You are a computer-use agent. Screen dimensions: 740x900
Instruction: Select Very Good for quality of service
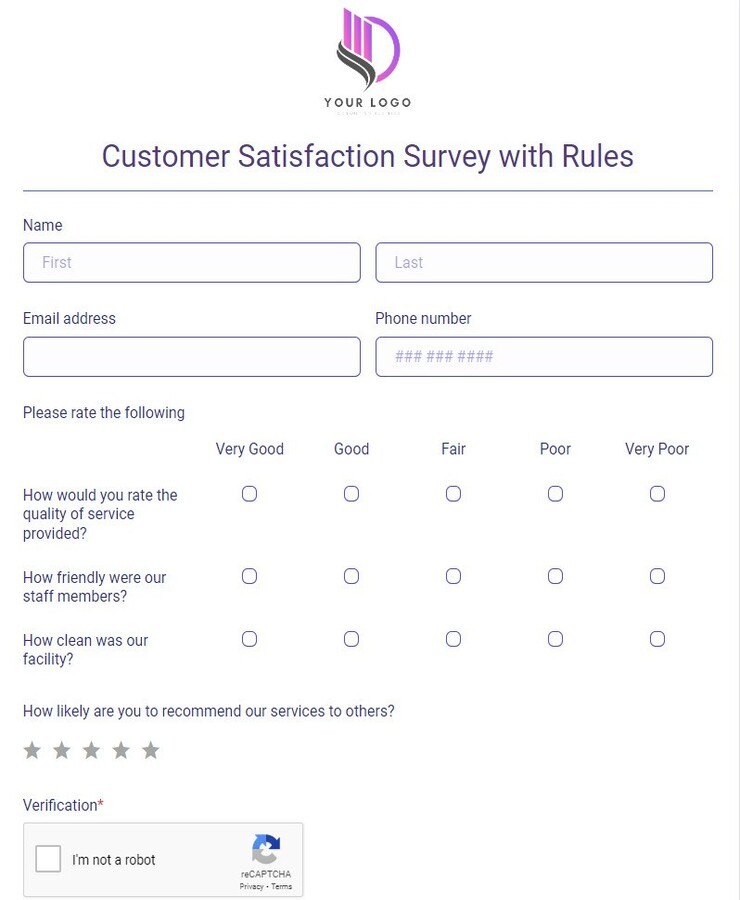(249, 493)
